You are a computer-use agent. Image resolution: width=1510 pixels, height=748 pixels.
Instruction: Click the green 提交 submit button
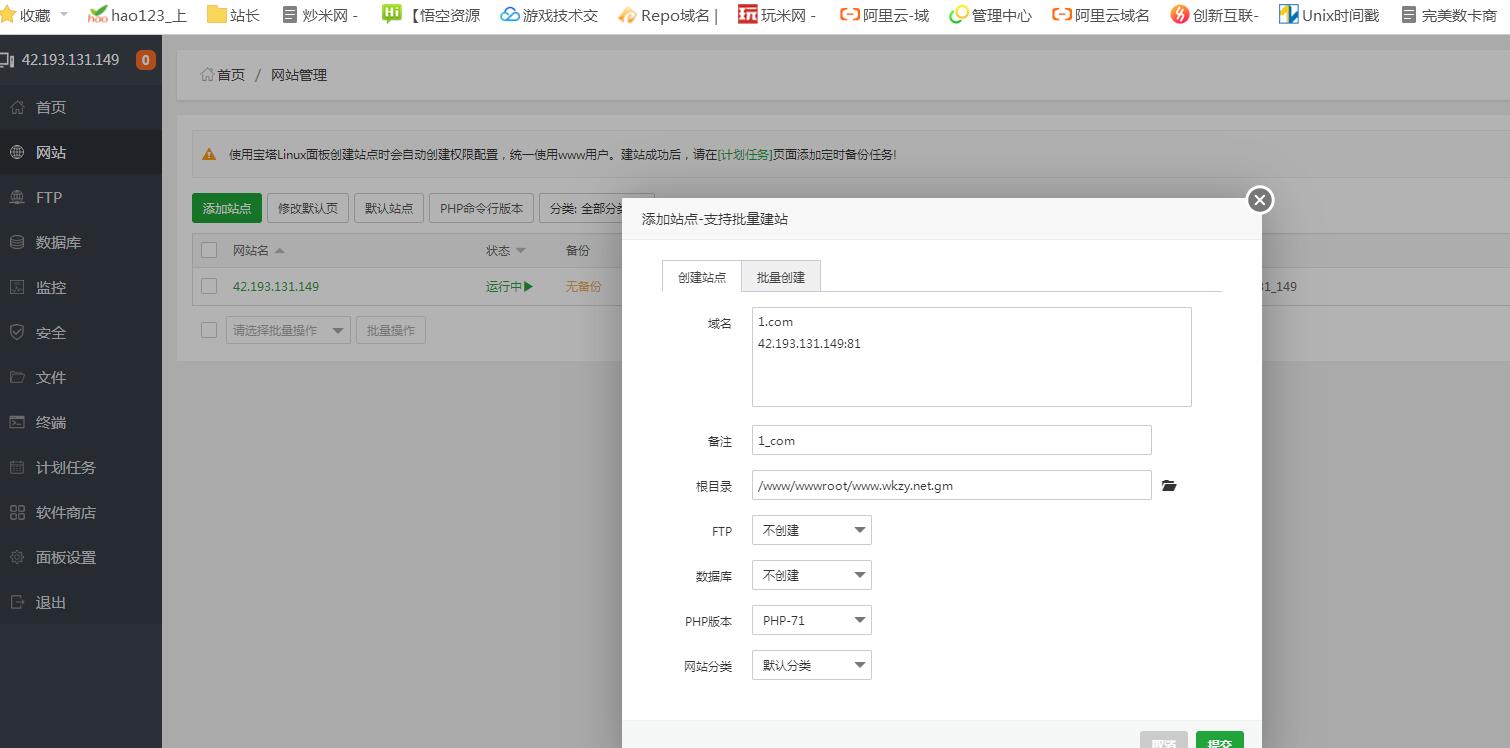point(1219,741)
